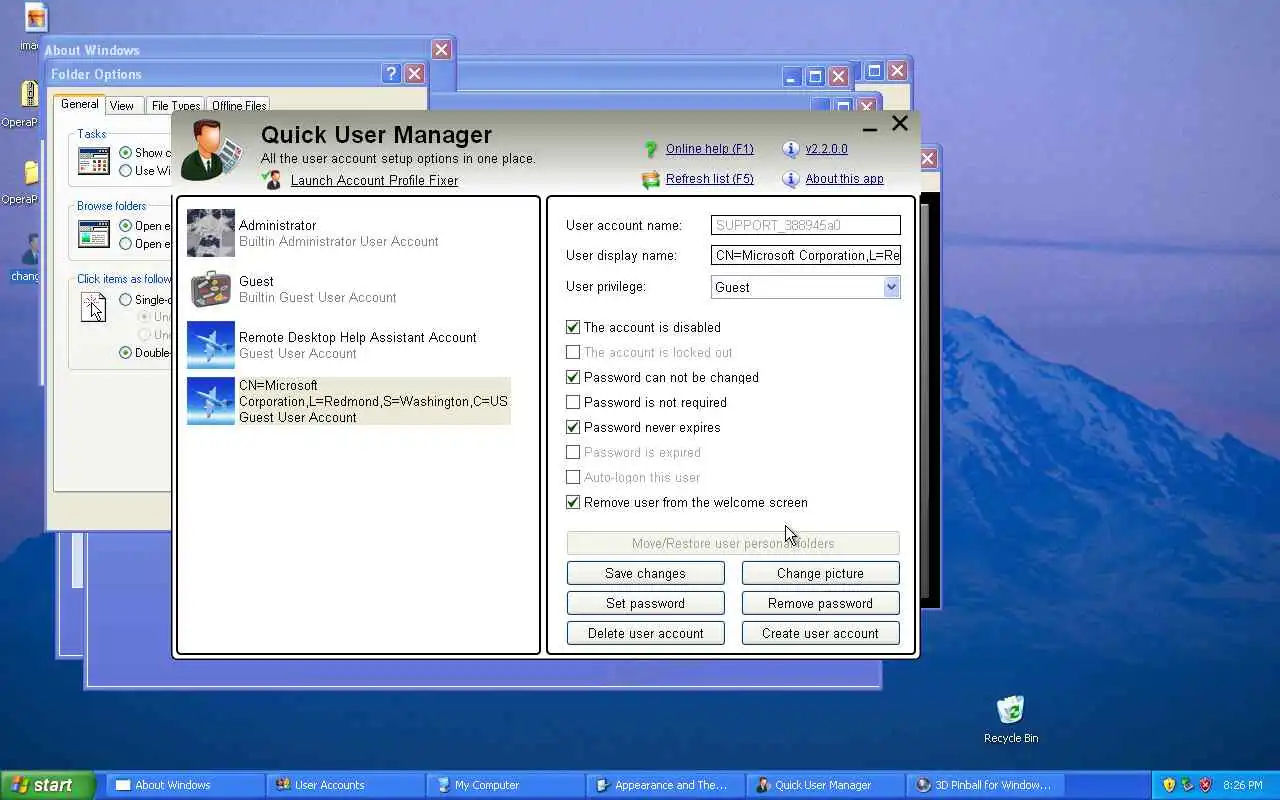The image size is (1280, 800).
Task: Click the green question mark help icon
Action: [x=651, y=149]
